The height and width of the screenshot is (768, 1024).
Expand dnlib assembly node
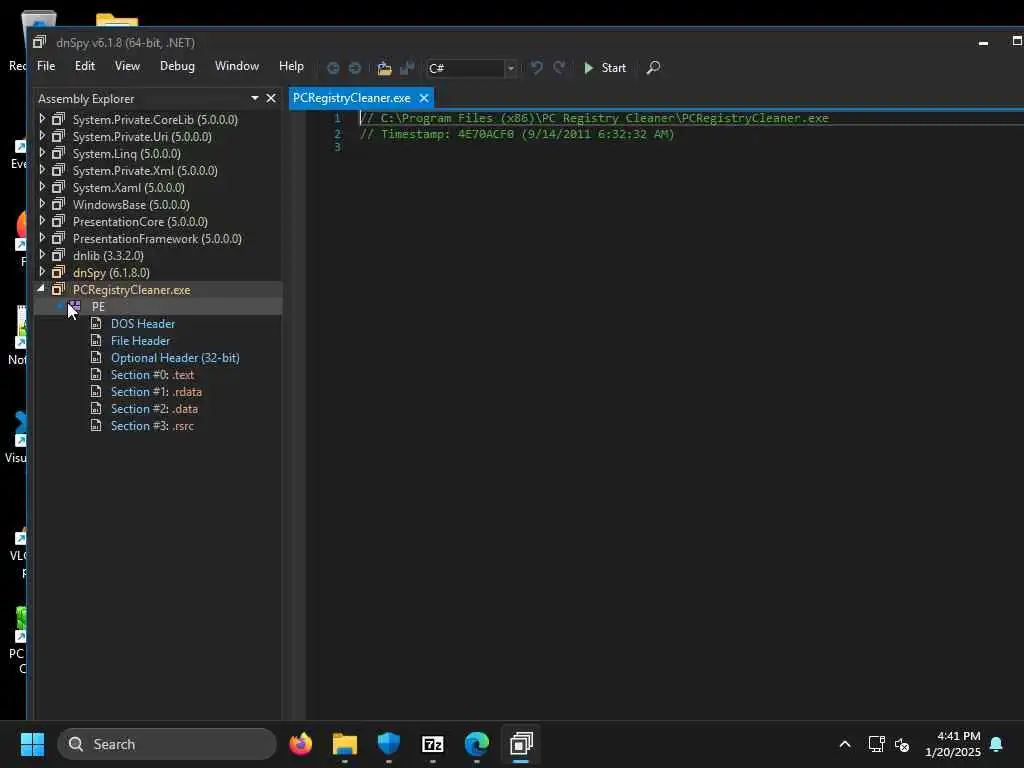coord(42,255)
